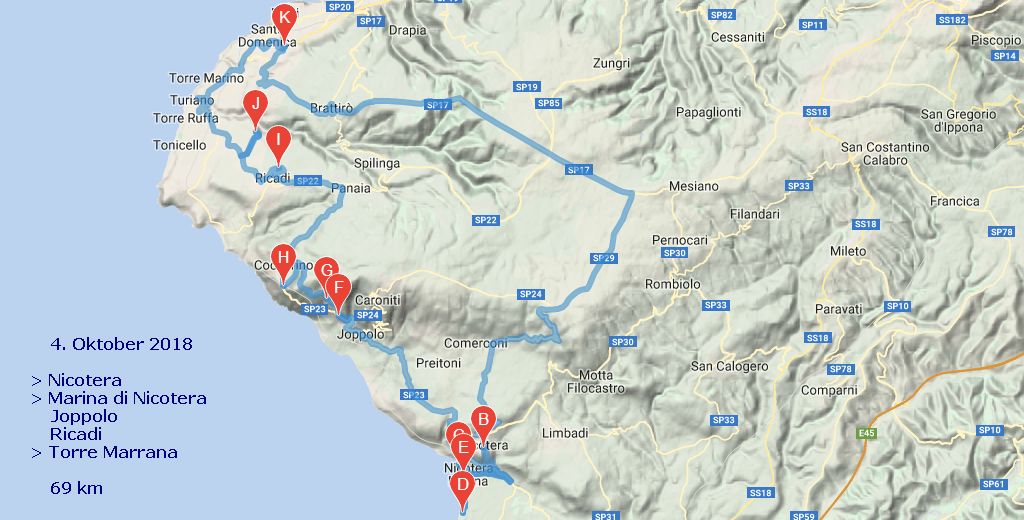This screenshot has height=520, width=1024.
Task: Click the 'Torre Marrana' list entry
Action: point(113,452)
